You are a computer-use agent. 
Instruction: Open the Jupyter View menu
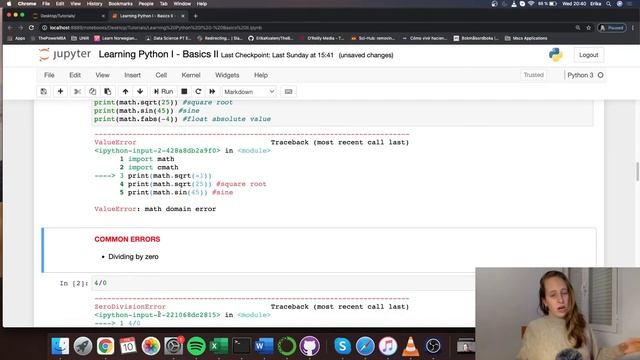pos(102,75)
